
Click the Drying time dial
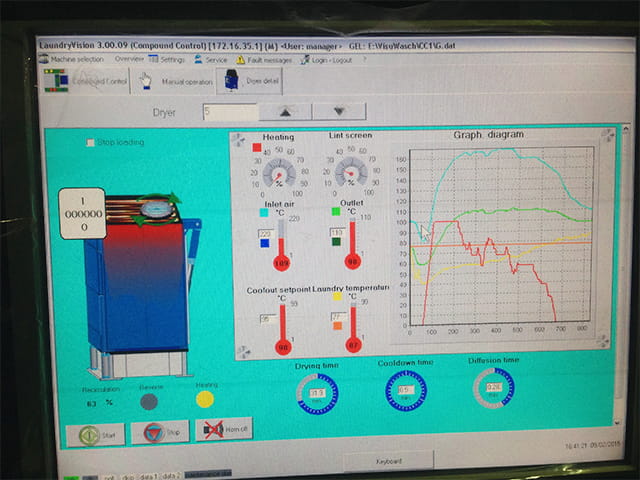coord(318,393)
